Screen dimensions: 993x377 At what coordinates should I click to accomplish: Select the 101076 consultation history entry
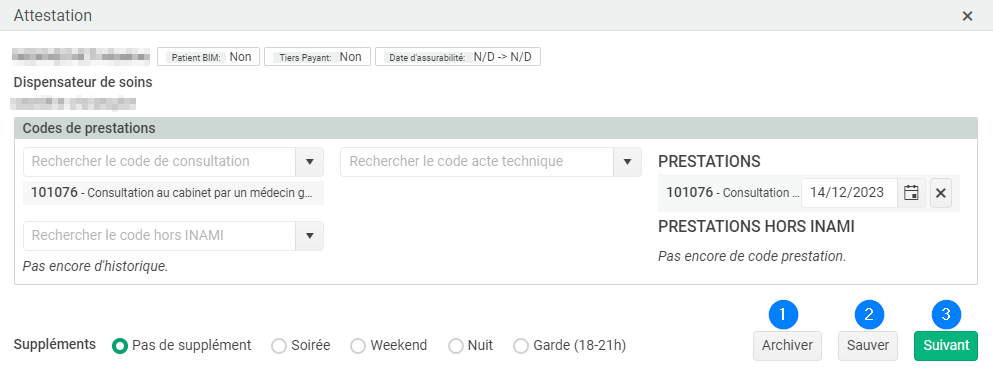point(173,193)
